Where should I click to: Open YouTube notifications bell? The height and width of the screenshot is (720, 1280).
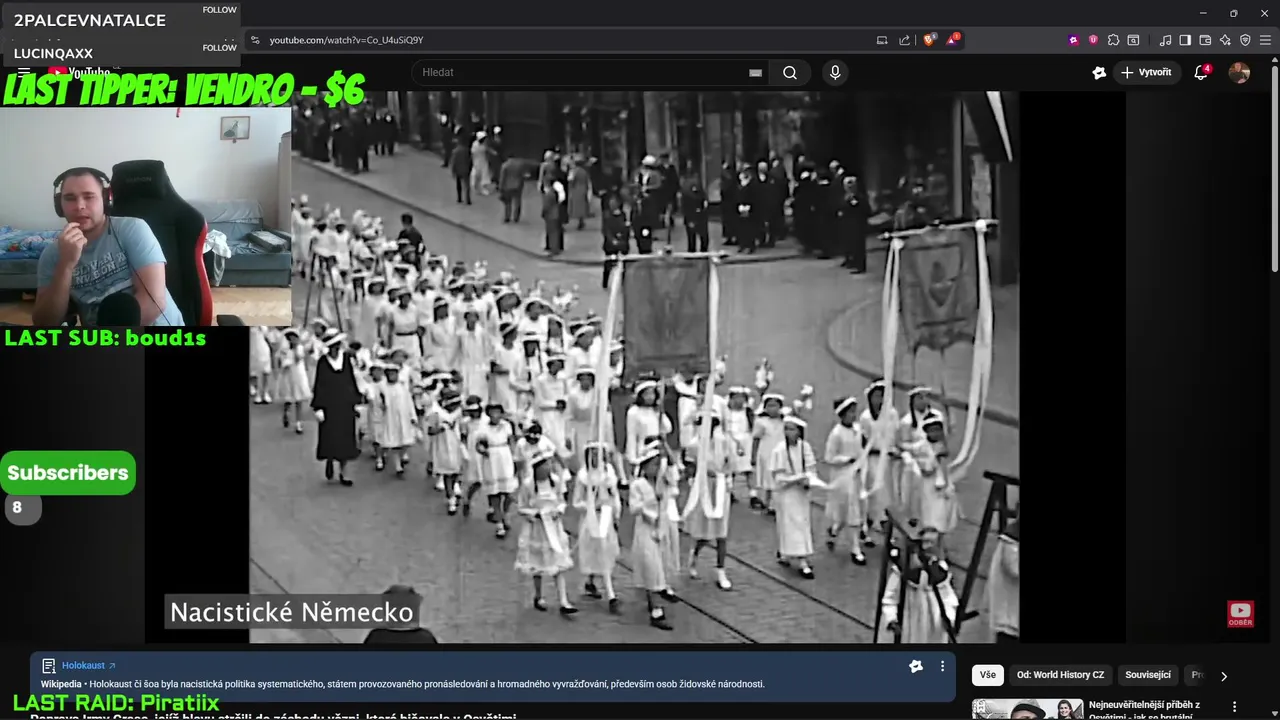(x=1201, y=72)
